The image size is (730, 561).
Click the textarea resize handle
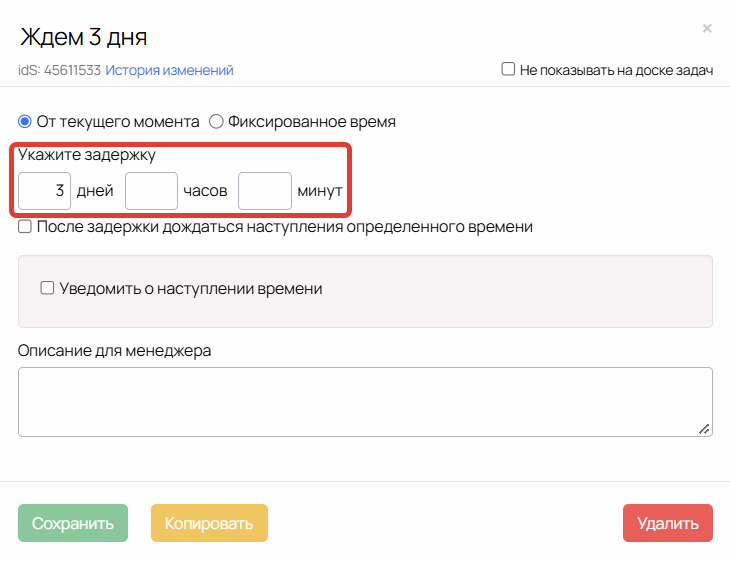pyautogui.click(x=704, y=429)
